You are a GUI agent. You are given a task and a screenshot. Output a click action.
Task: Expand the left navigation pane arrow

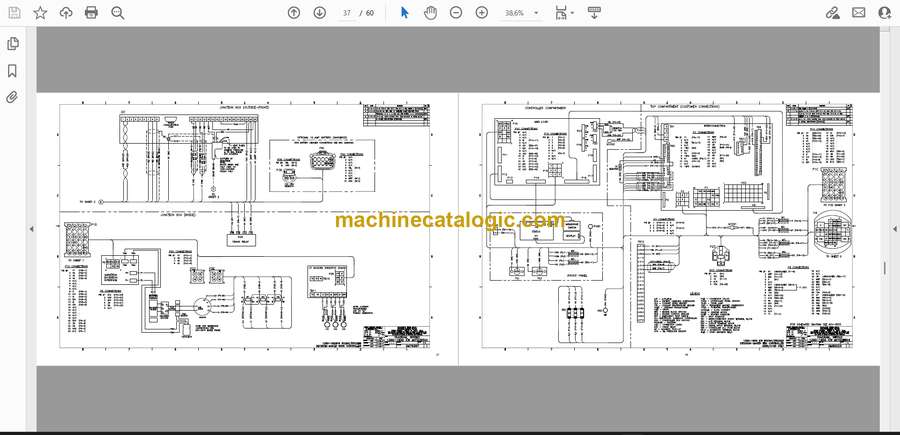coord(31,229)
